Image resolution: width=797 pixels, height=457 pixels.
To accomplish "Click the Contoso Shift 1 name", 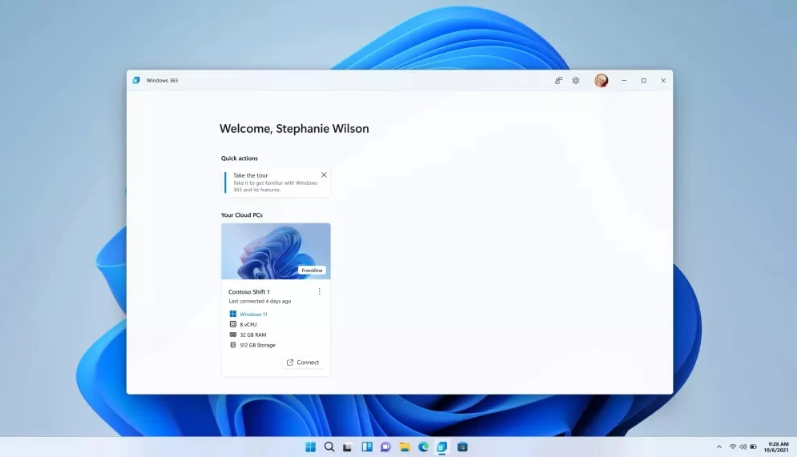I will [x=249, y=292].
